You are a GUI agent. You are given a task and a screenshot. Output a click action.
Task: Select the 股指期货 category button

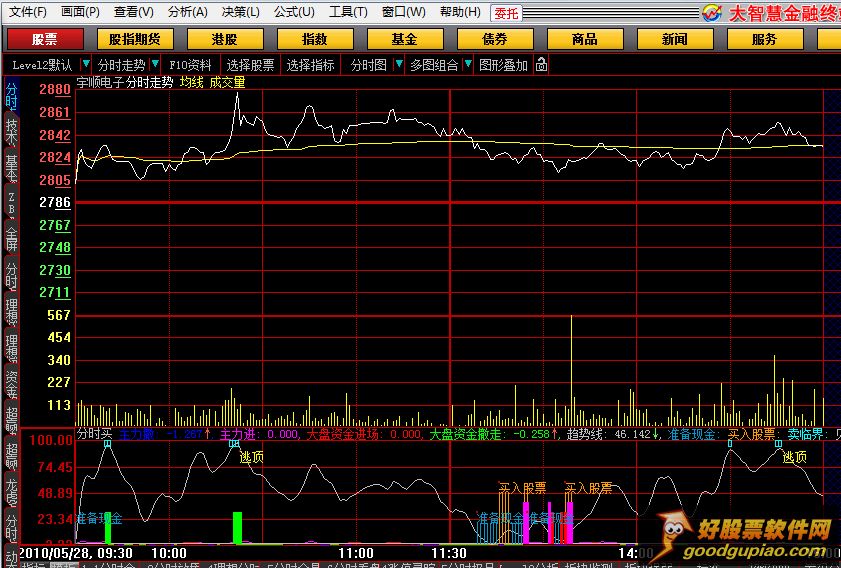pyautogui.click(x=134, y=39)
